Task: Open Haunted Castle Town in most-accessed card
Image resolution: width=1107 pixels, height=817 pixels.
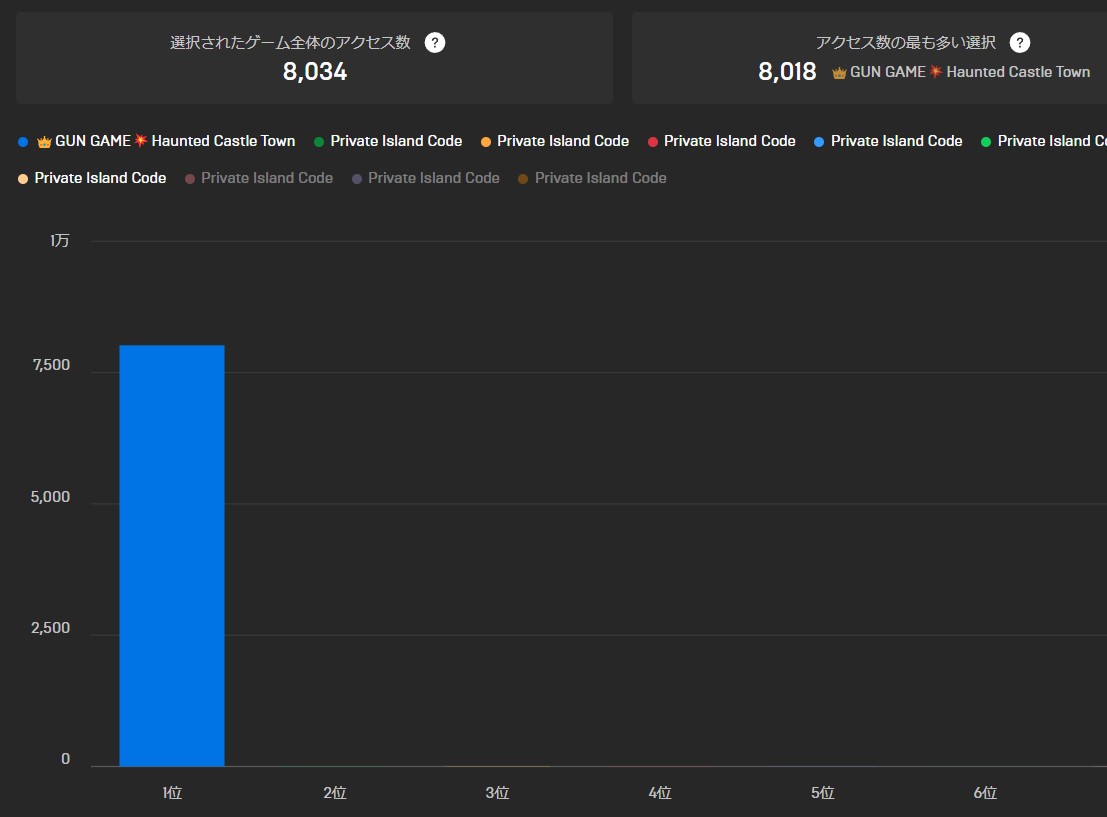Action: [x=1018, y=72]
